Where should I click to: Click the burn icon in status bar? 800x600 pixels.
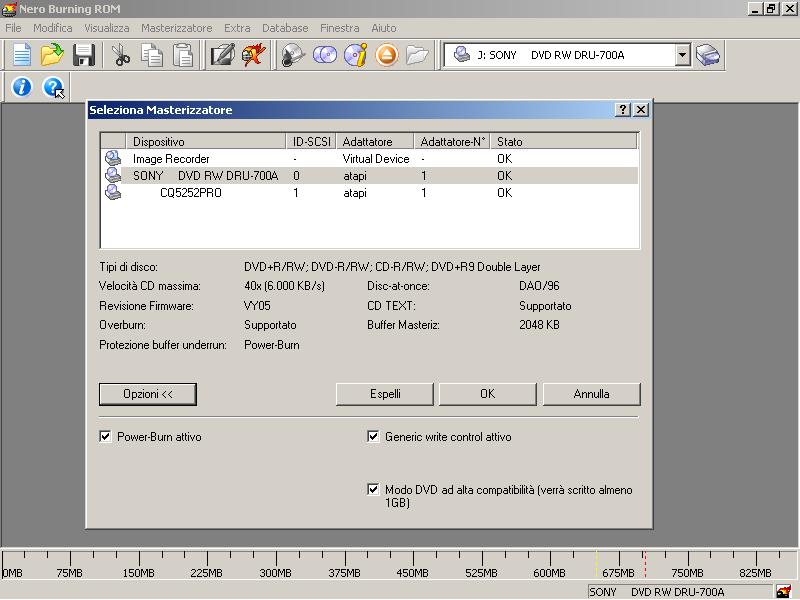pos(784,591)
